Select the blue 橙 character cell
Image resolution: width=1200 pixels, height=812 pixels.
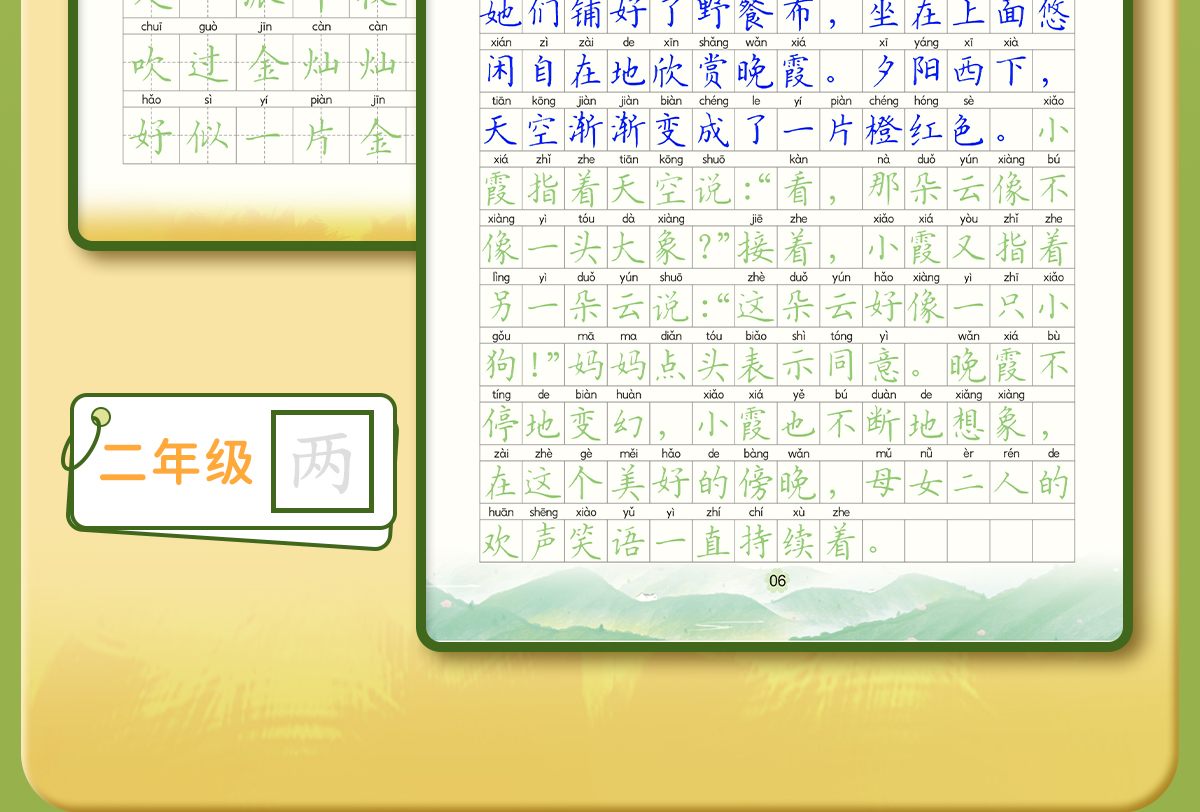(x=884, y=130)
